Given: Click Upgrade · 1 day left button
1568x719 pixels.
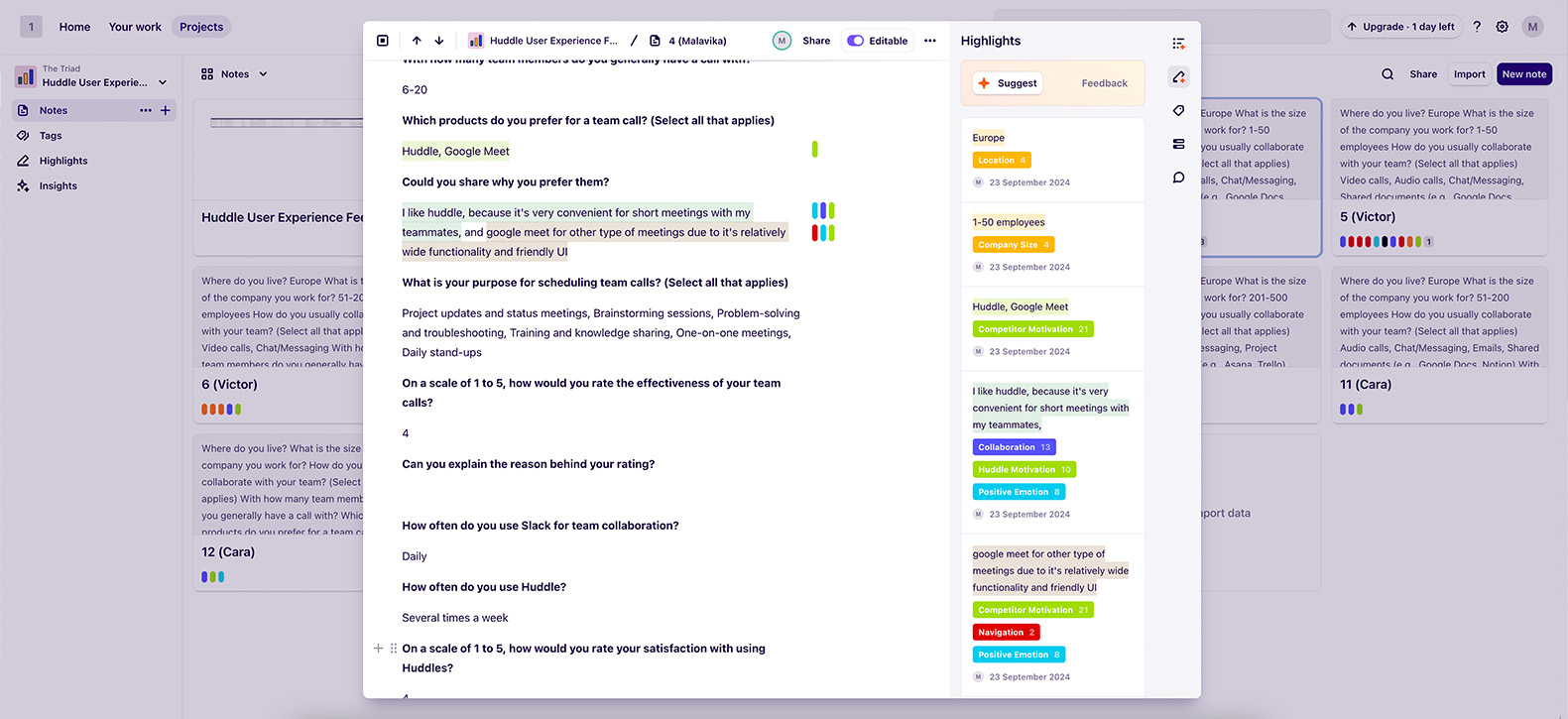Looking at the screenshot, I should click(x=1401, y=27).
